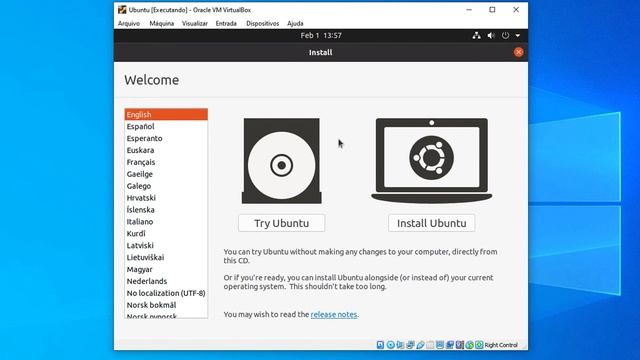This screenshot has width=640, height=360.
Task: Open the release notes link
Action: point(334,314)
